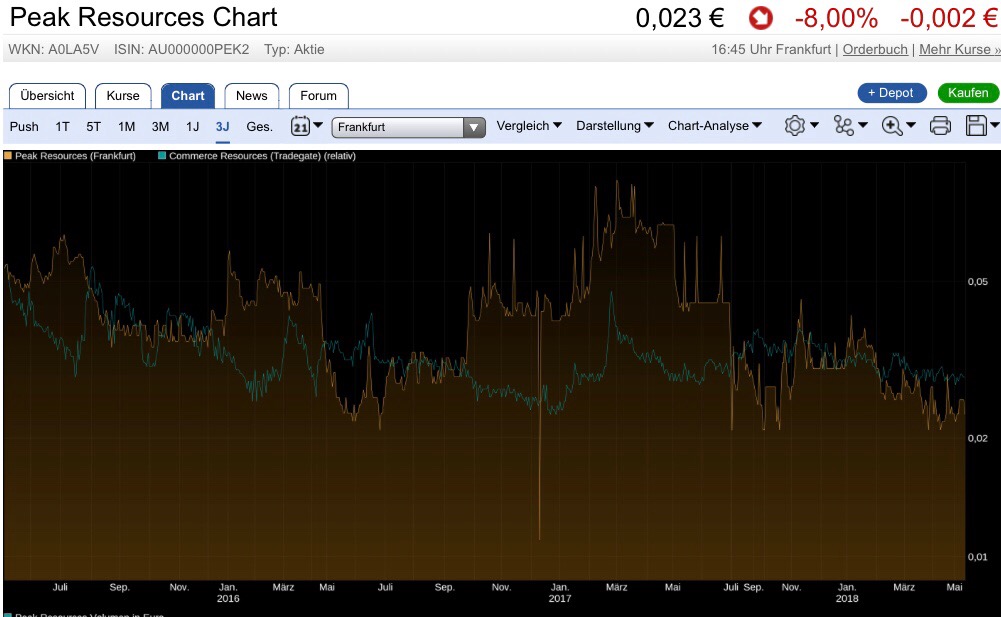
Task: Select Push time range
Action: pos(24,126)
